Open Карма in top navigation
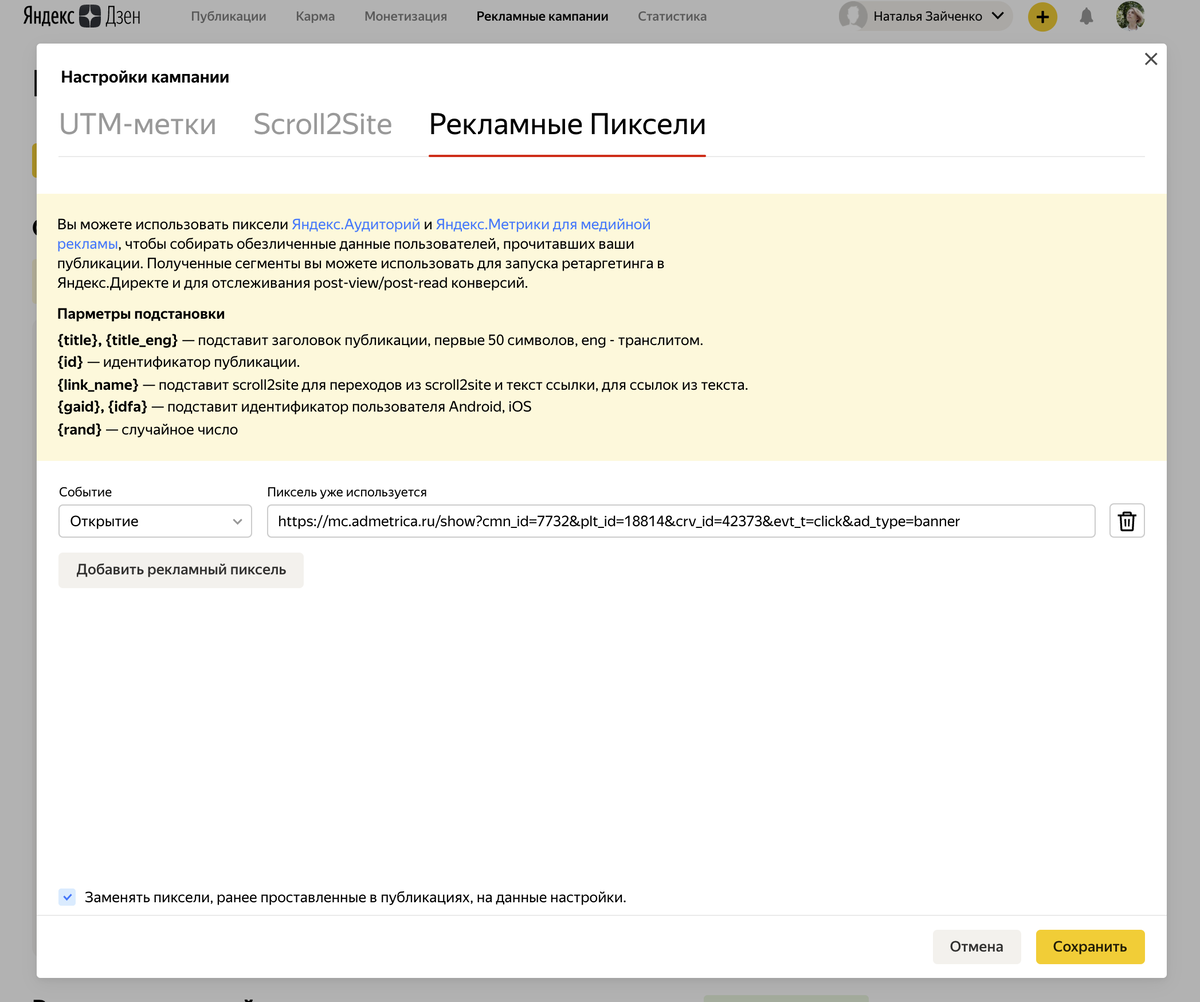 coord(316,16)
